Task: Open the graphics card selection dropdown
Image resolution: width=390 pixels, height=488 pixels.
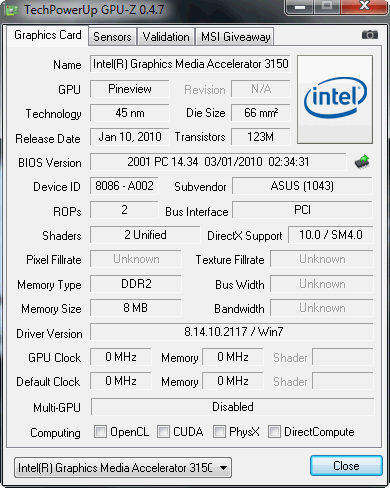Action: [x=123, y=467]
